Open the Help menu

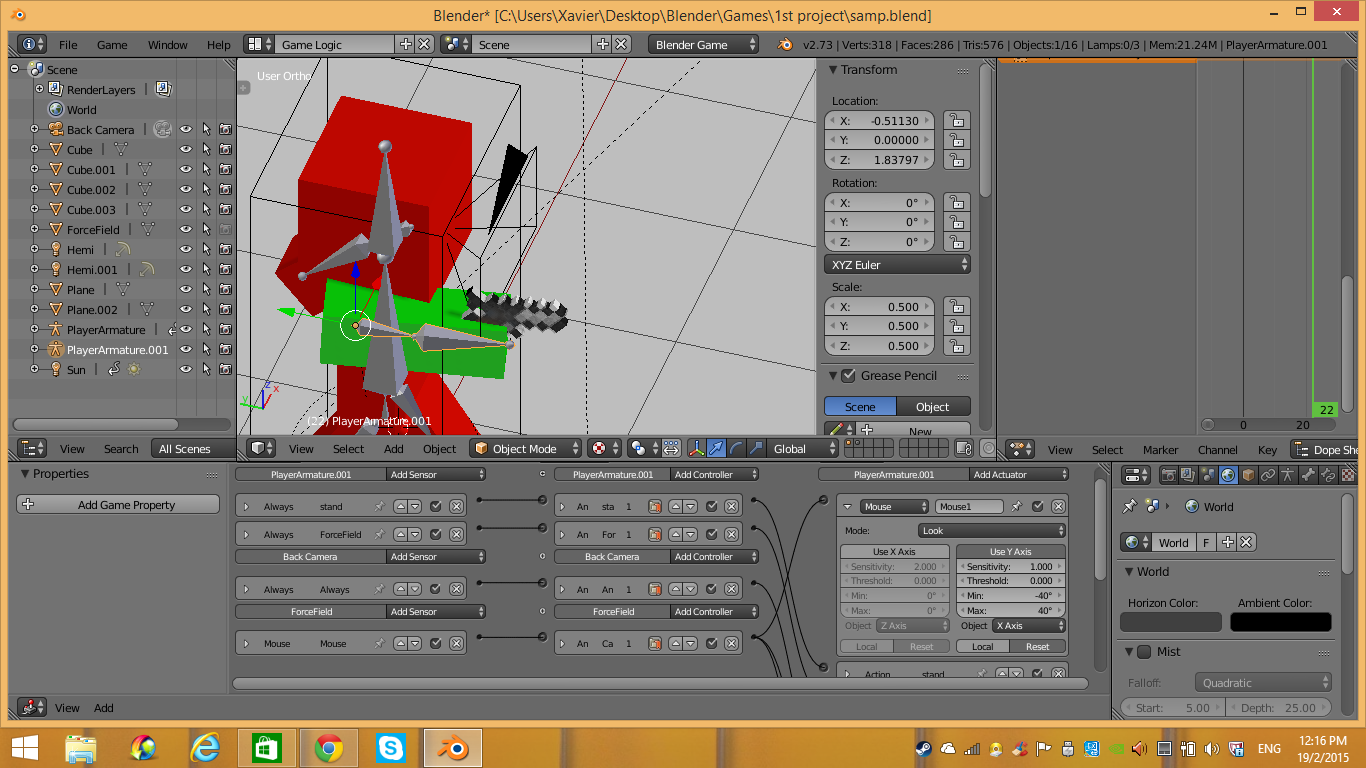pyautogui.click(x=219, y=45)
